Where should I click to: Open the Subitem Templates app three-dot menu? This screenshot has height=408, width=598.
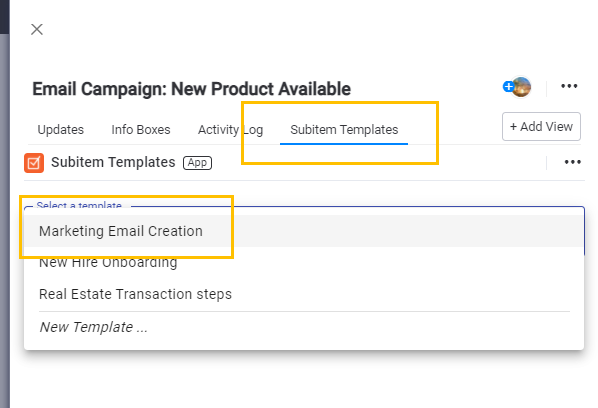572,162
